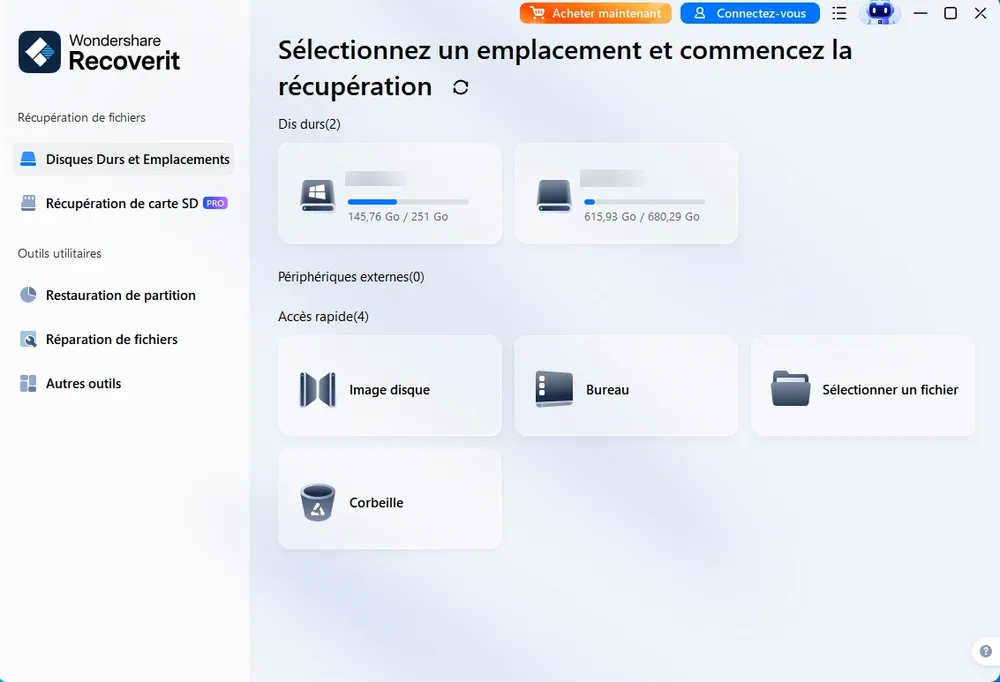Image resolution: width=1000 pixels, height=682 pixels.
Task: Minimize the Recoverit window
Action: tap(920, 13)
